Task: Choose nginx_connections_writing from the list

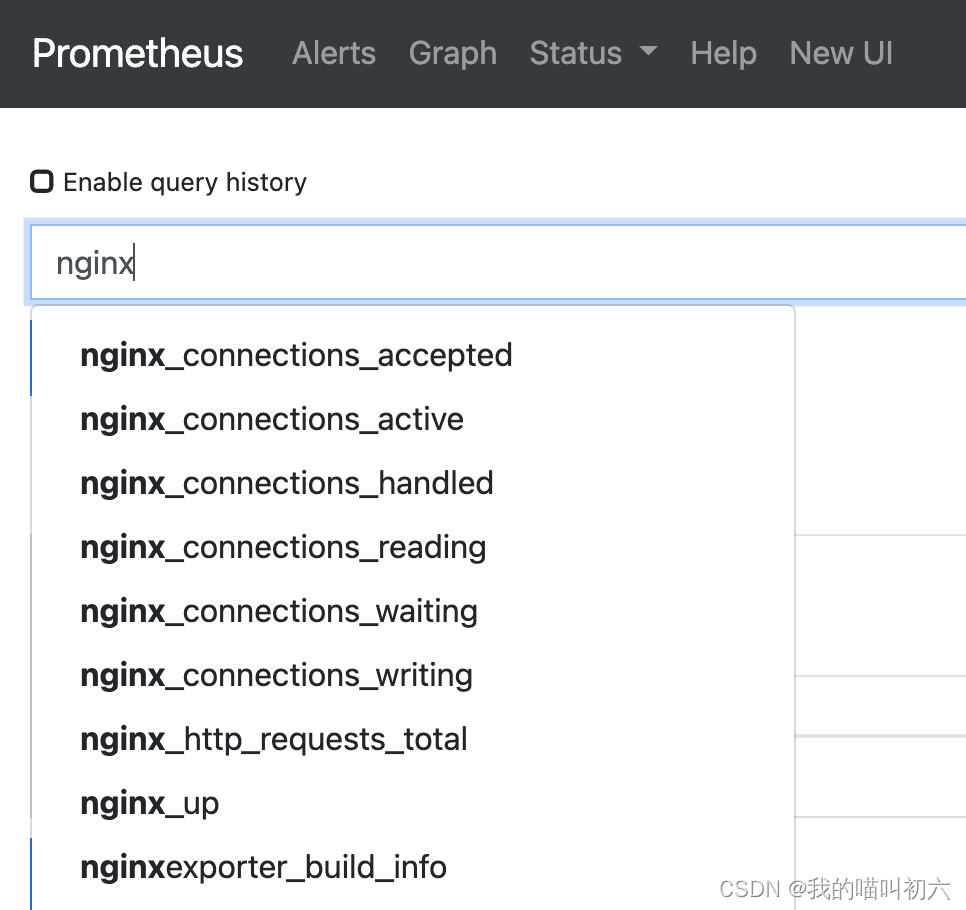Action: (276, 675)
